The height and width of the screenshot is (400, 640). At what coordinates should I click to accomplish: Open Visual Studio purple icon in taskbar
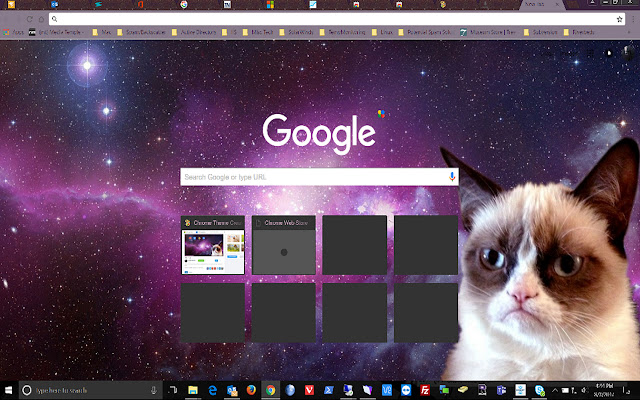[367, 391]
